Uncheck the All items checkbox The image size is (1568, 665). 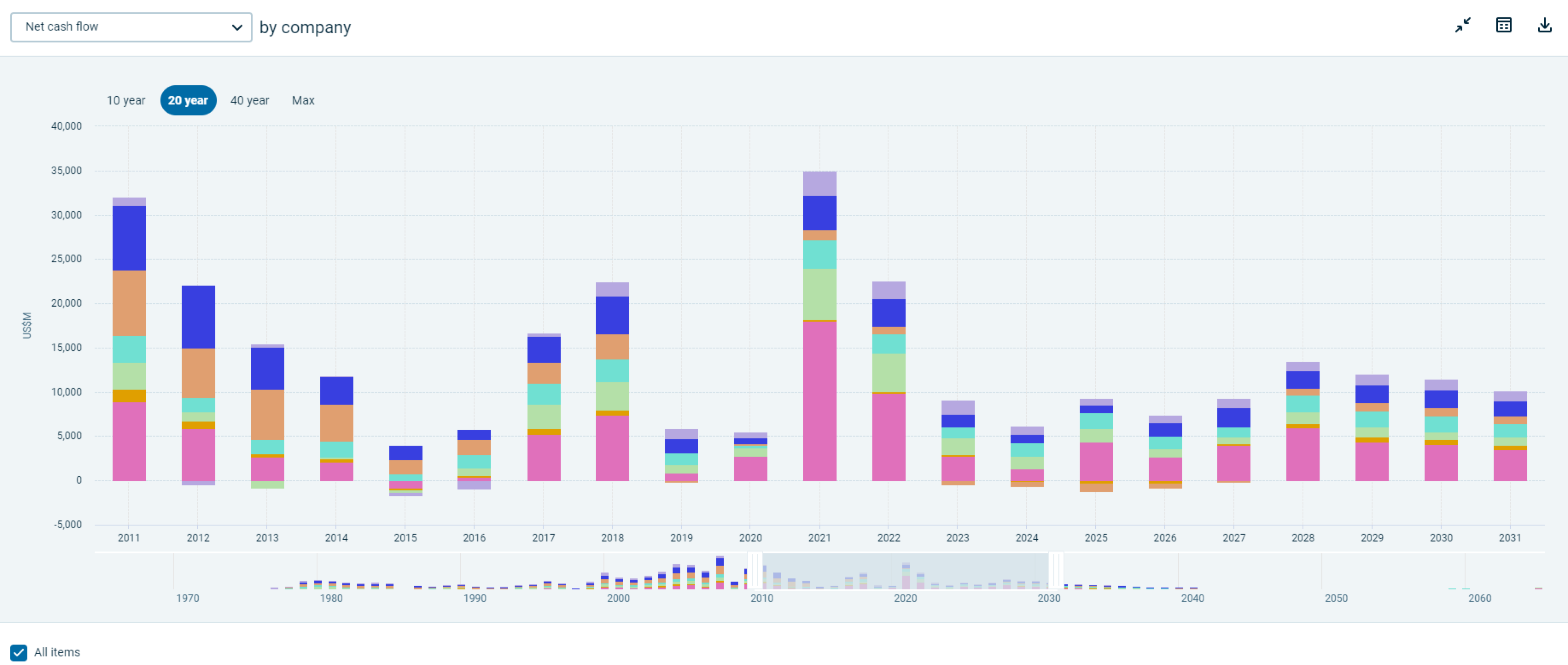19,652
